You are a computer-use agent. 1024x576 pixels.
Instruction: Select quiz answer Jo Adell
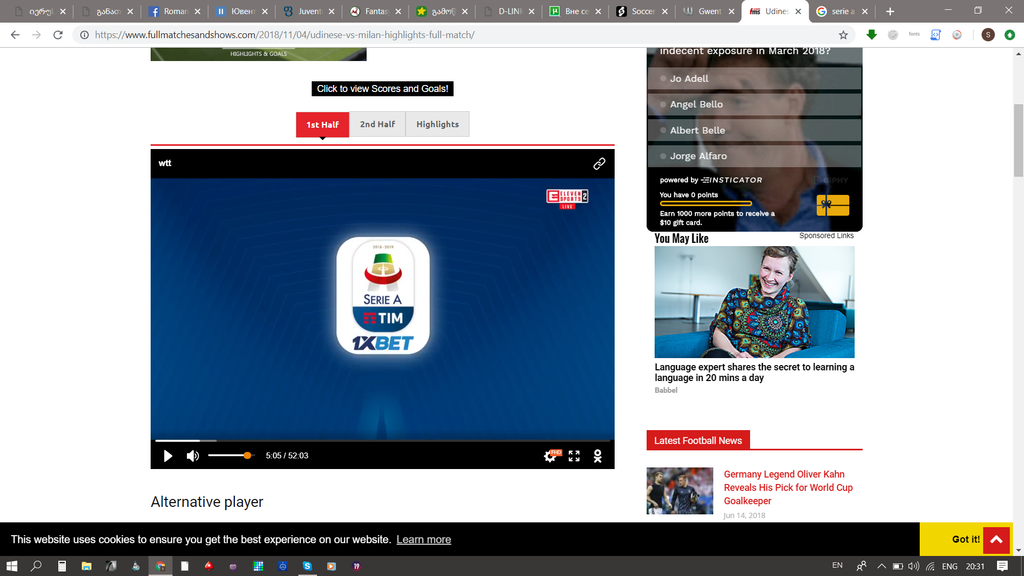tap(754, 78)
